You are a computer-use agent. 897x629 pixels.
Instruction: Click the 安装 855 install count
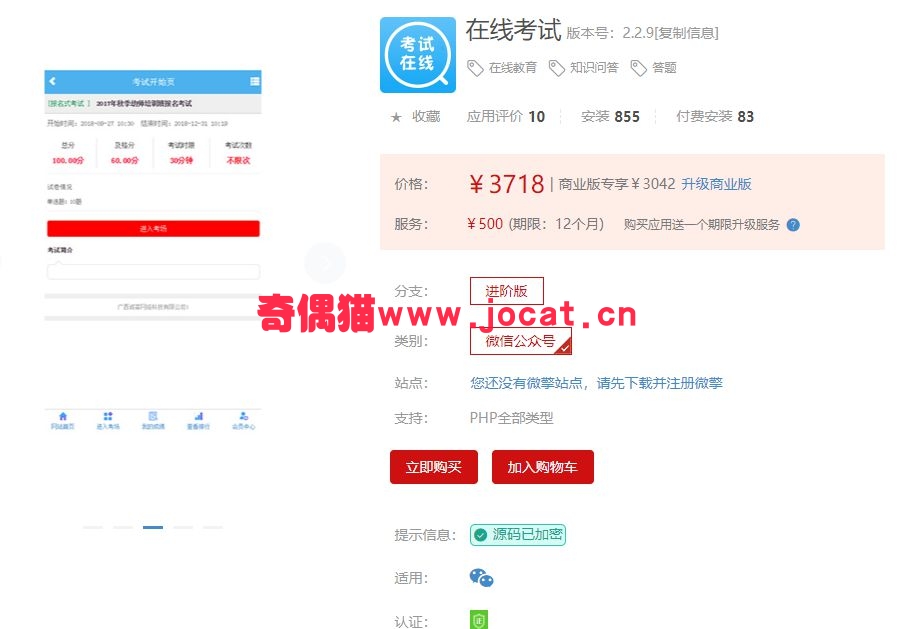(x=610, y=117)
